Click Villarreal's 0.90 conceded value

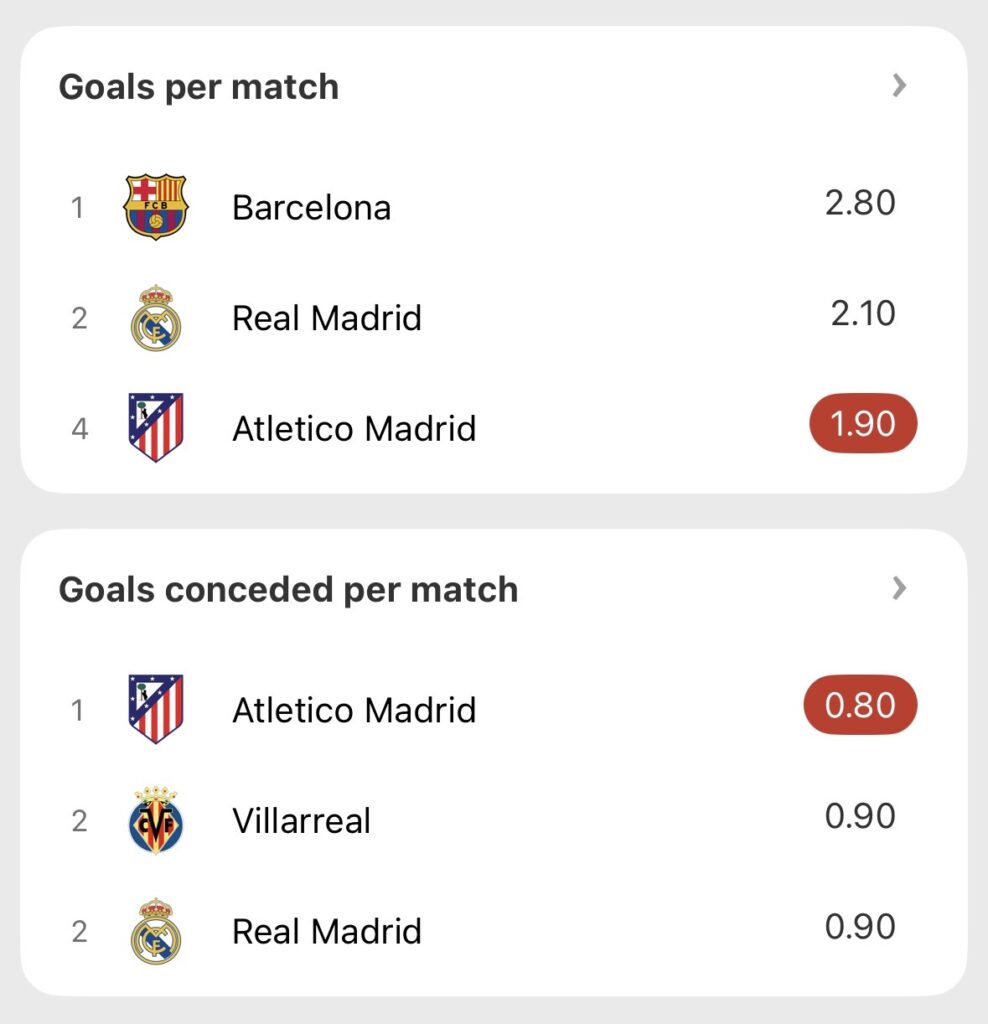[x=860, y=816]
